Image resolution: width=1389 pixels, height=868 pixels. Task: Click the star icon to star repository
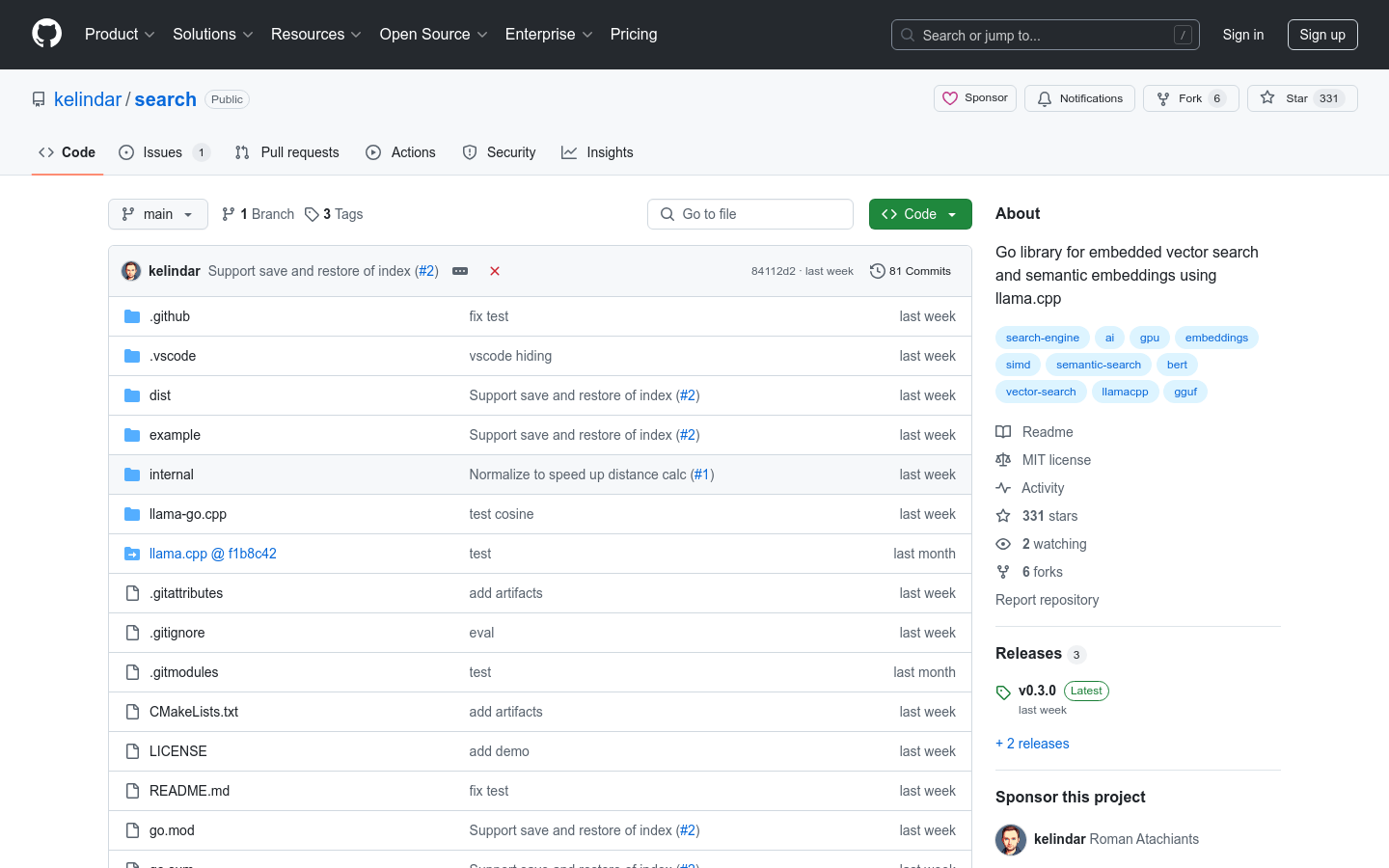1267,97
